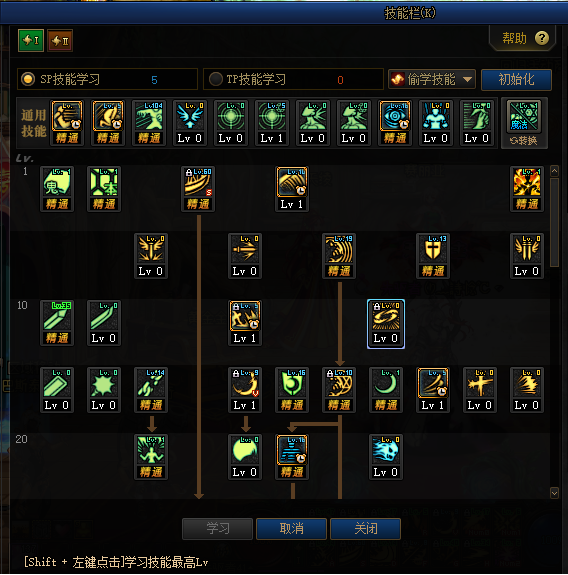
Task: Click the 初始化 reset button
Action: [x=516, y=80]
